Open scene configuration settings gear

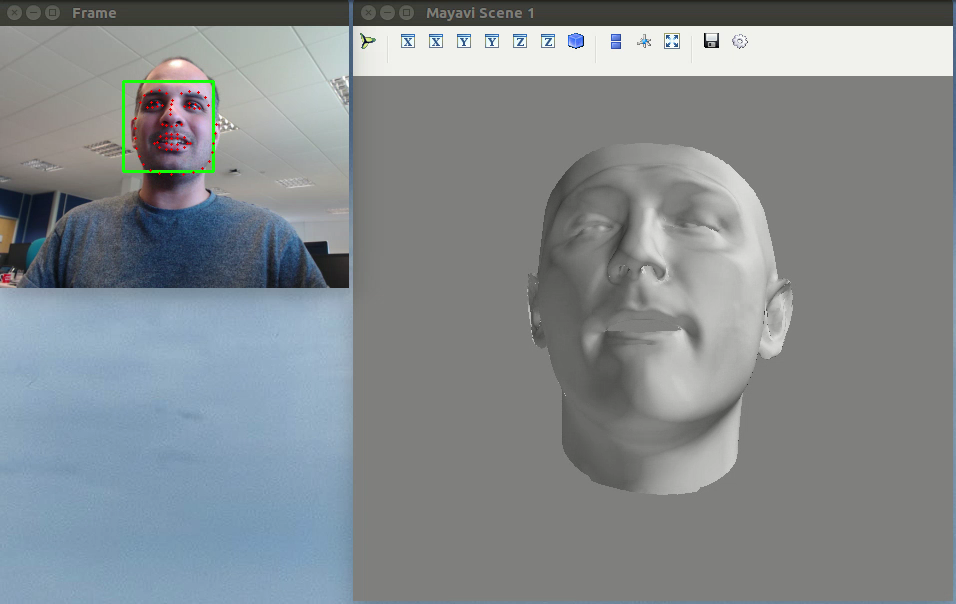click(x=740, y=41)
